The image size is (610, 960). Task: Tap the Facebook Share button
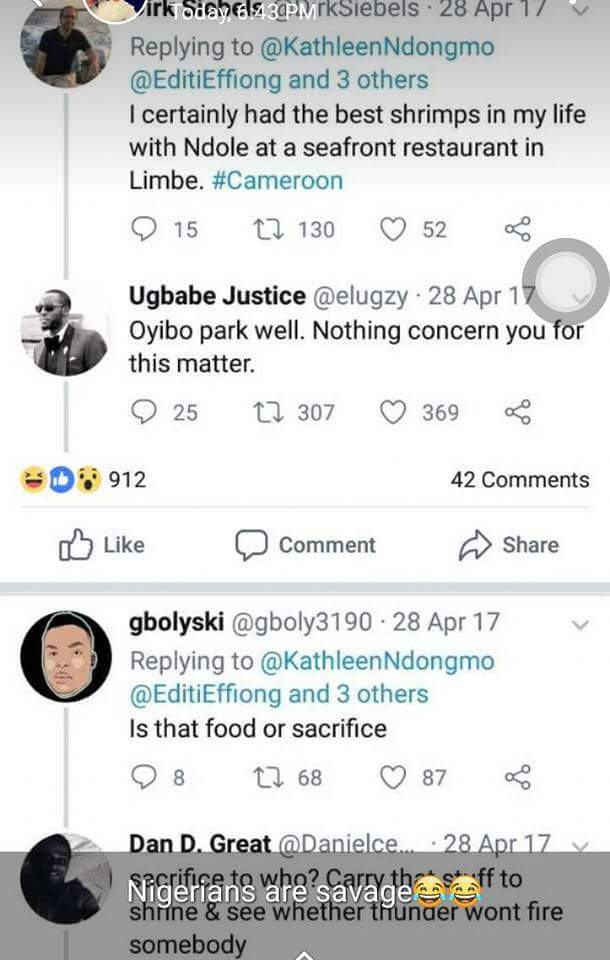508,545
